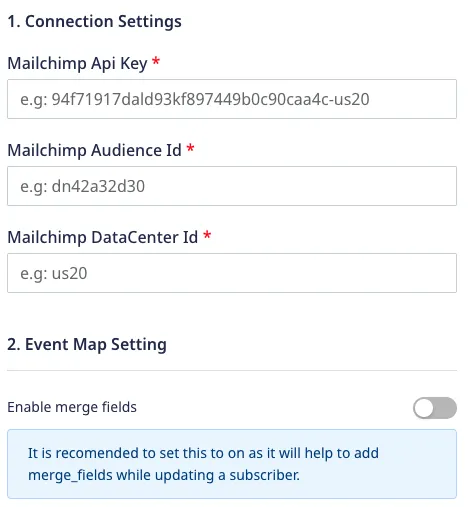The height and width of the screenshot is (507, 468).
Task: Select the 1. Connection Settings heading
Action: (x=94, y=21)
